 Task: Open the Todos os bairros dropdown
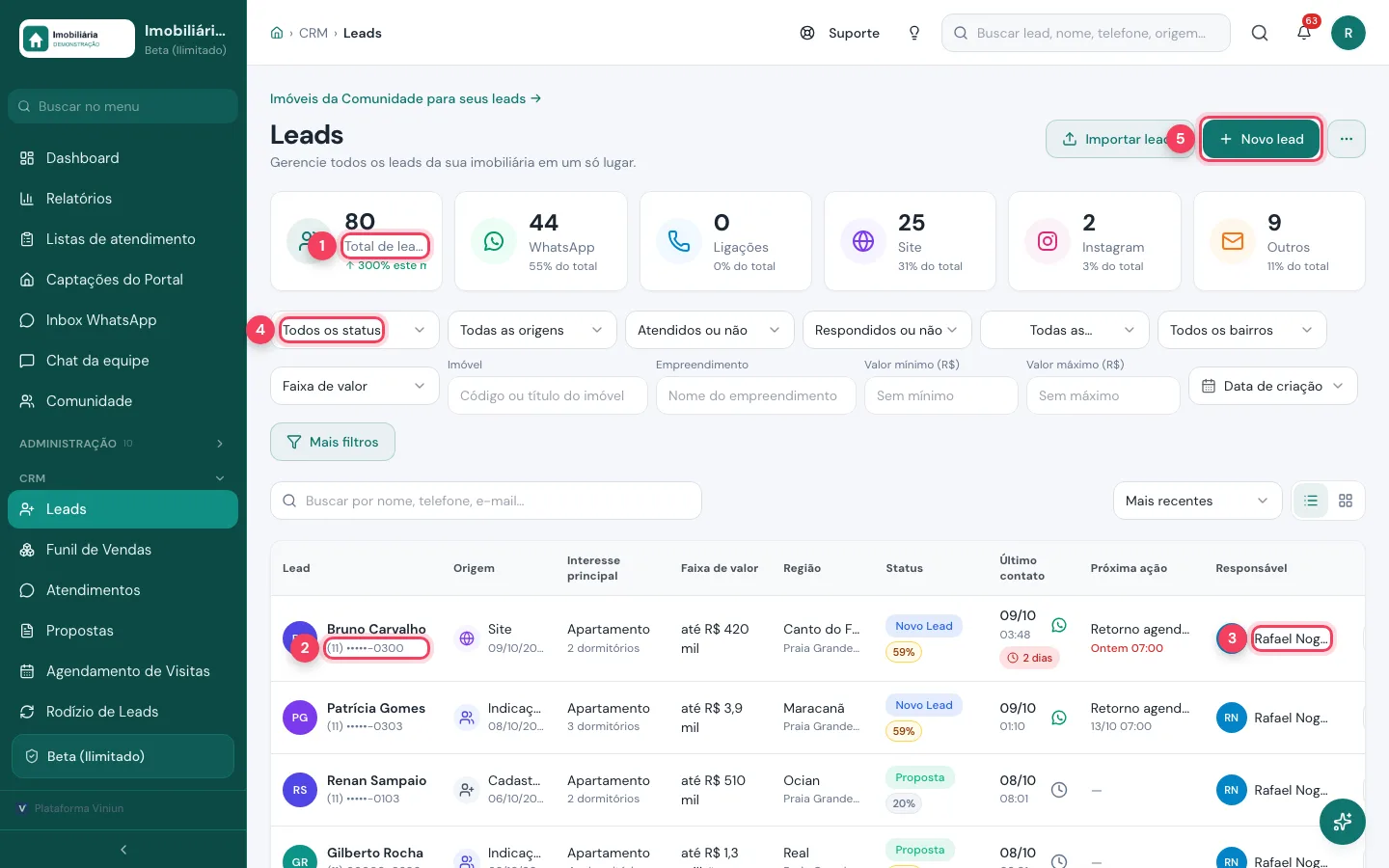(x=1242, y=330)
